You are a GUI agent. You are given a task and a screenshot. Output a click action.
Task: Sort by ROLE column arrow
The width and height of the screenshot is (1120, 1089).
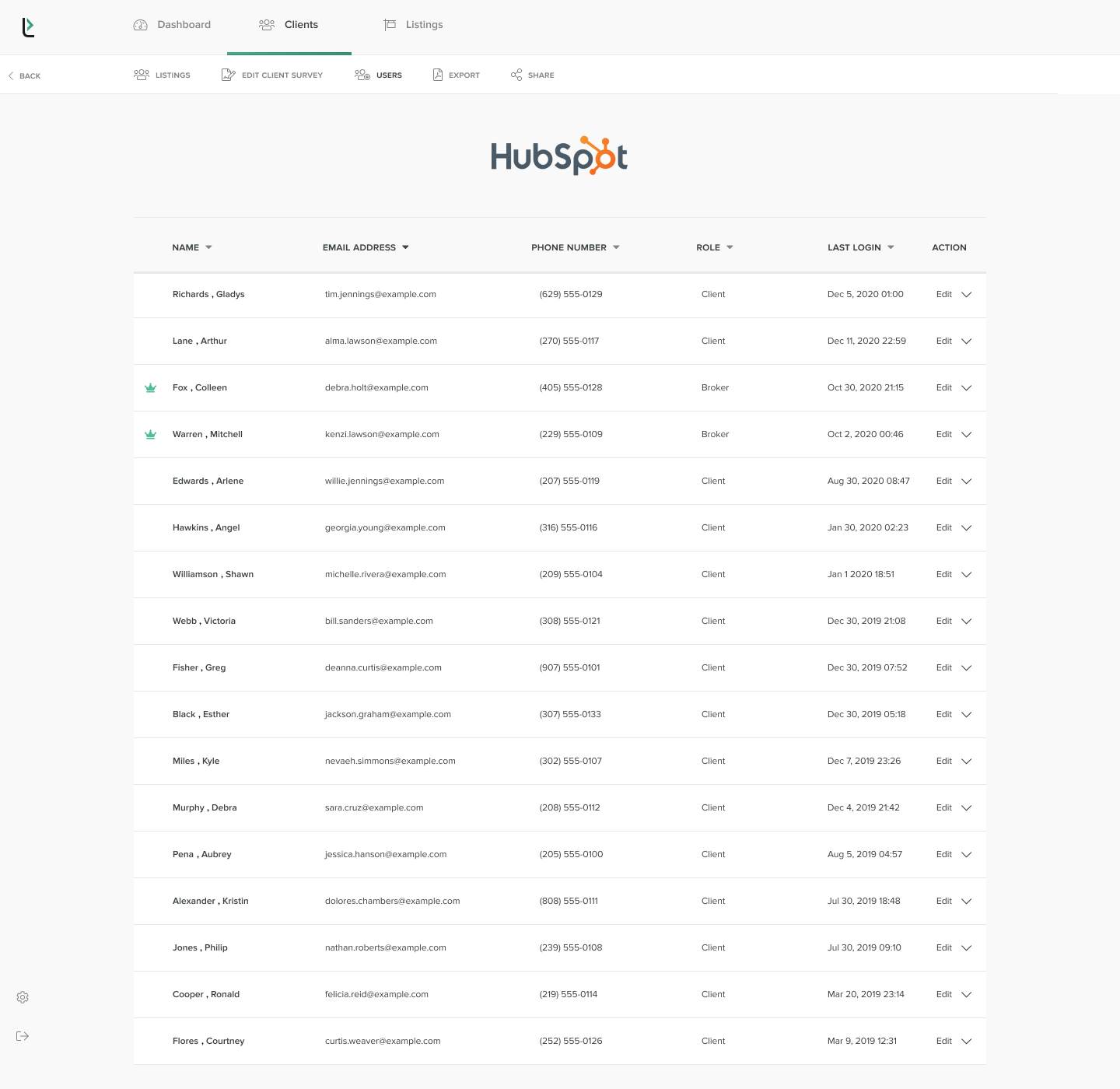pyautogui.click(x=730, y=247)
